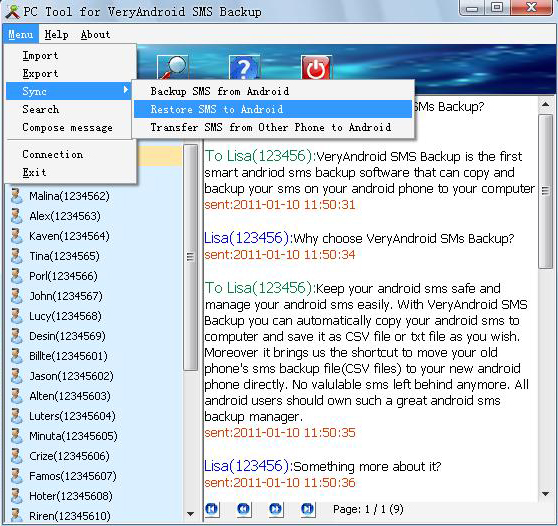
Task: Click the contact icon beside Jason(12345602)
Action: coord(16,376)
